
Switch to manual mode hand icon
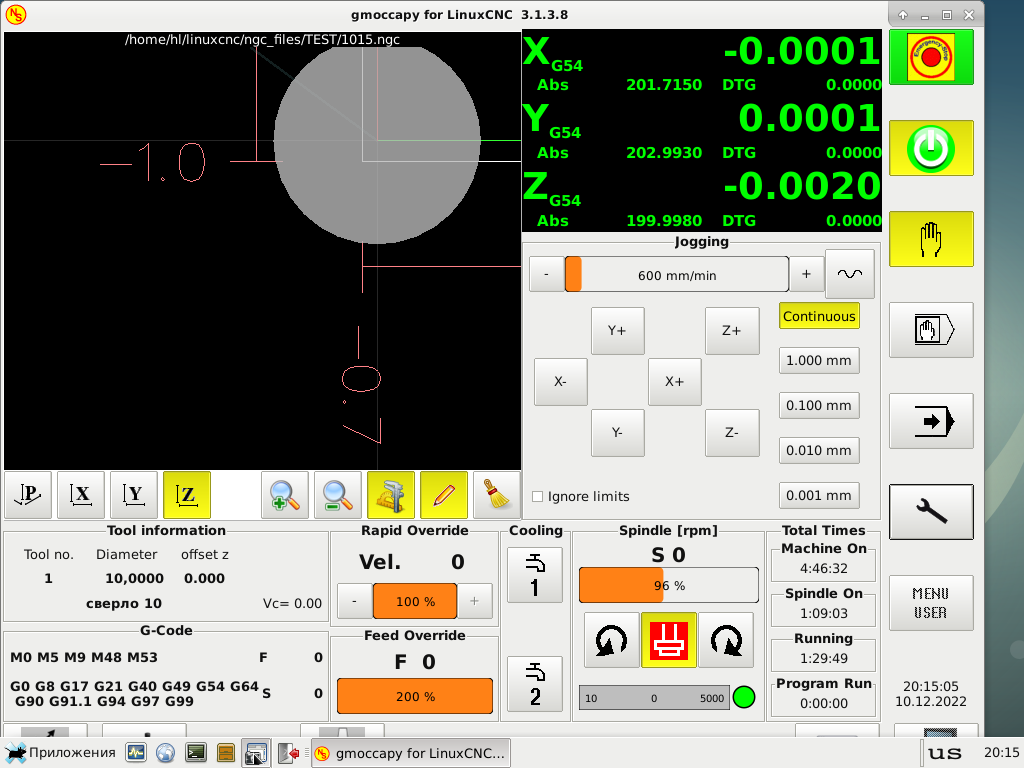click(931, 239)
